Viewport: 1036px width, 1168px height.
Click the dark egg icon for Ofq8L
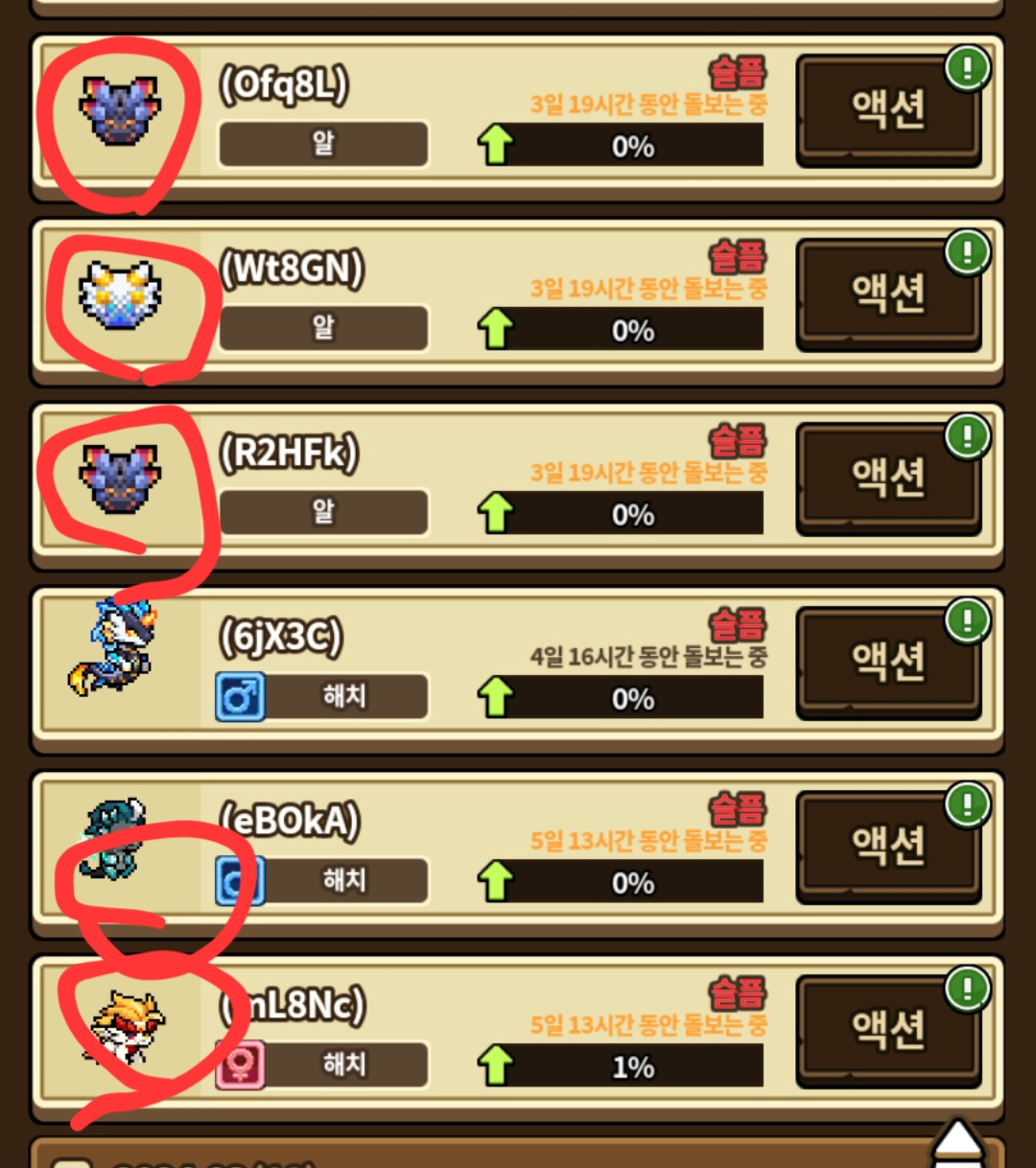(x=119, y=111)
